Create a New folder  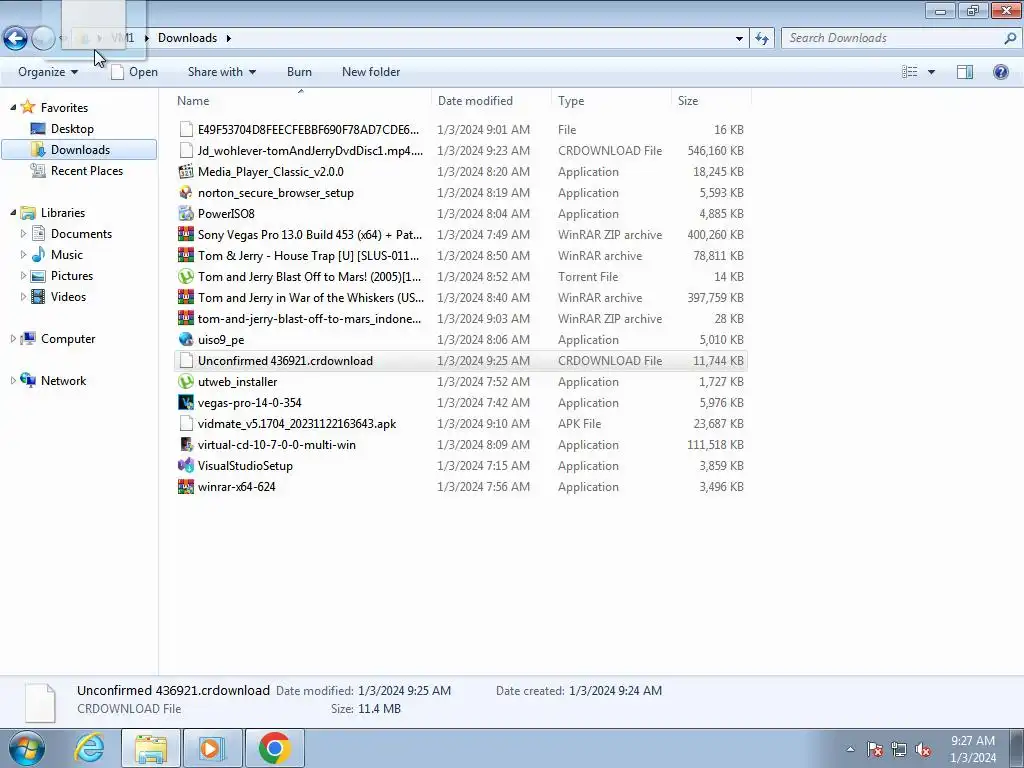tap(371, 72)
